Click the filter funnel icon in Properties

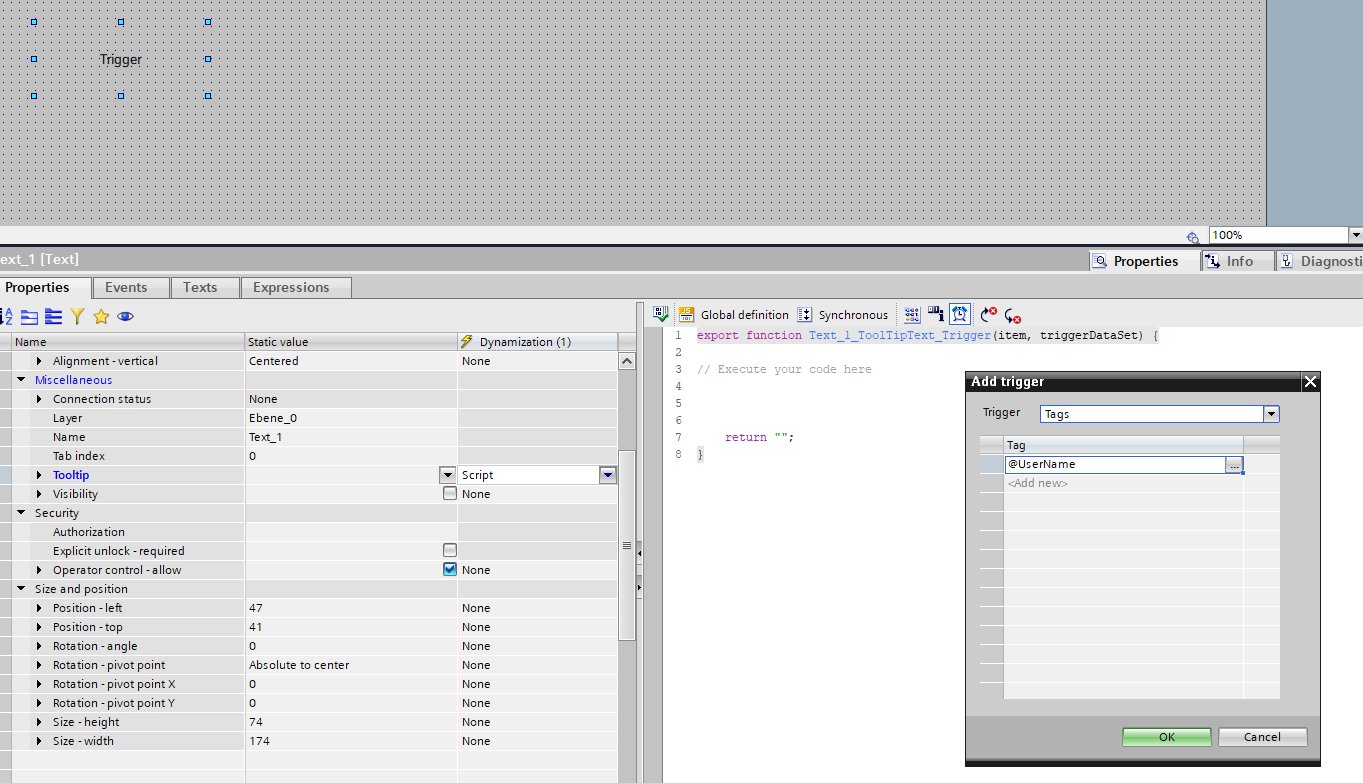point(77,316)
